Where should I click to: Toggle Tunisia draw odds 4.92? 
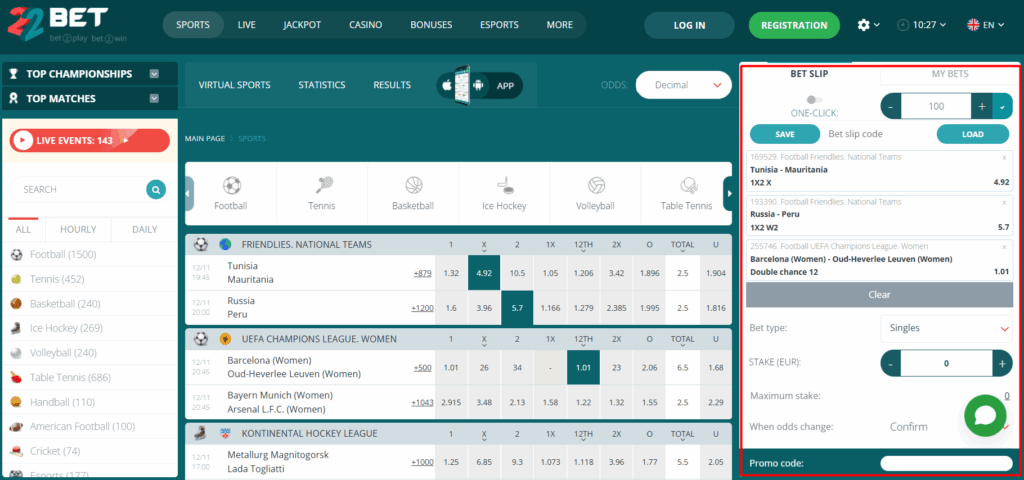tap(484, 273)
